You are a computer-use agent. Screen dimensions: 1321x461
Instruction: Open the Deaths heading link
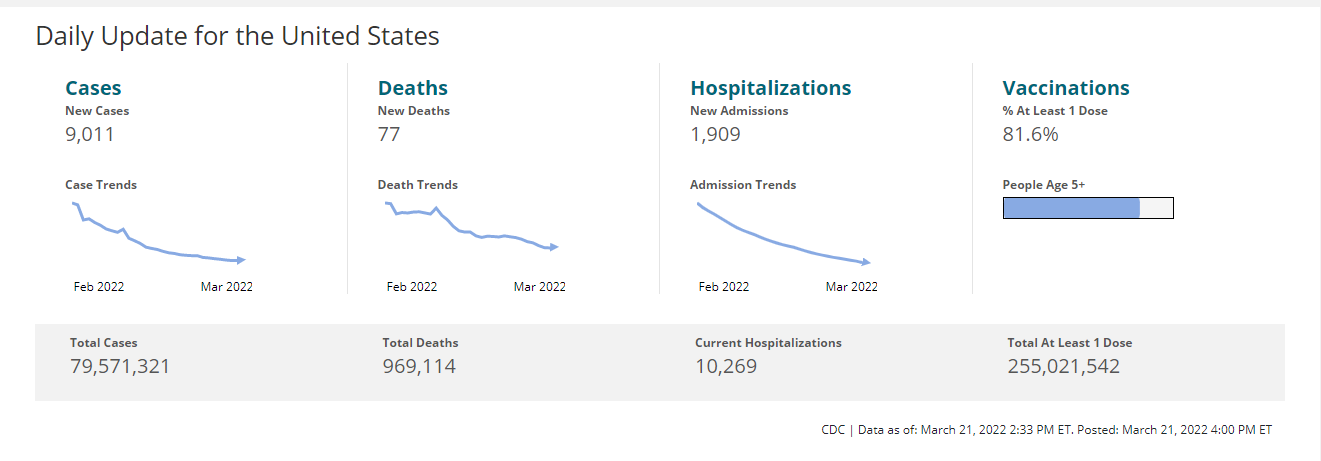click(412, 88)
